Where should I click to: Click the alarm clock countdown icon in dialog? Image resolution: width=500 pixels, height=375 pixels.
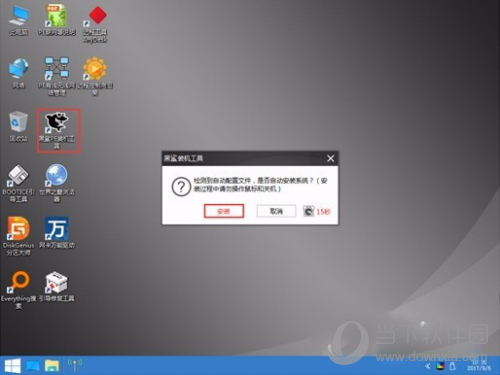point(309,211)
